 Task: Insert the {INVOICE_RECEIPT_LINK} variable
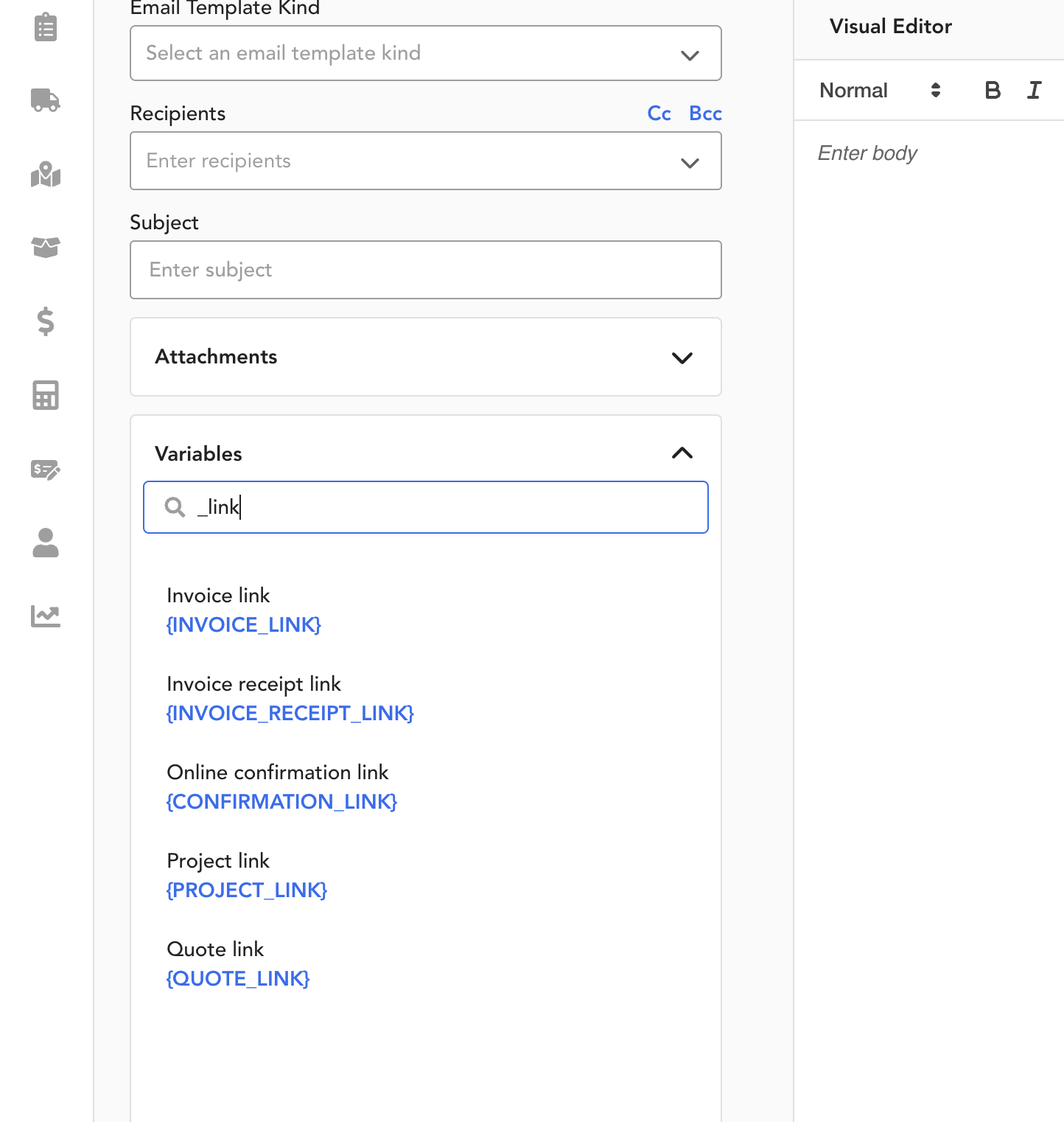[290, 713]
